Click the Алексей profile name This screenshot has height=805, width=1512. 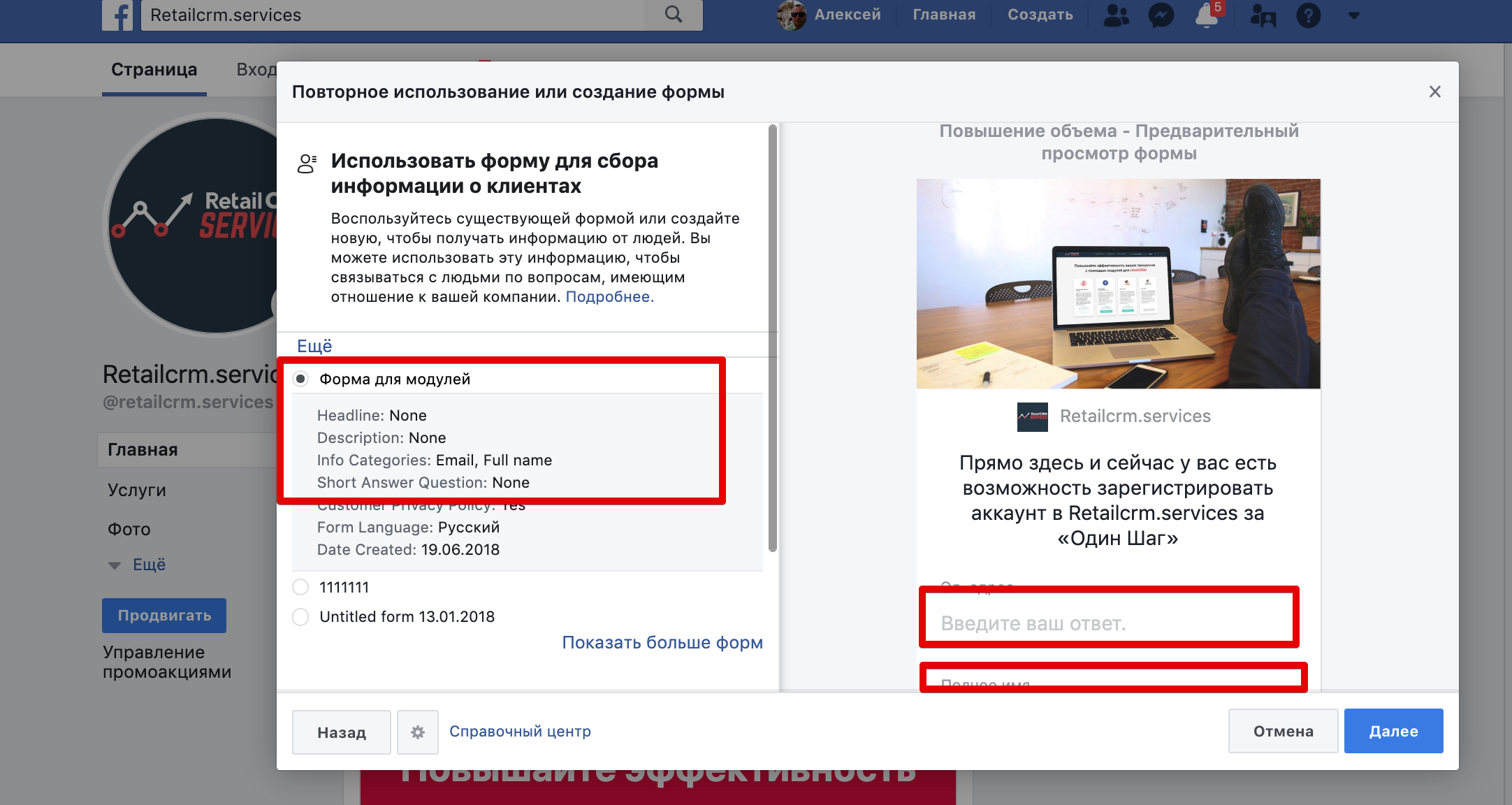pyautogui.click(x=848, y=15)
